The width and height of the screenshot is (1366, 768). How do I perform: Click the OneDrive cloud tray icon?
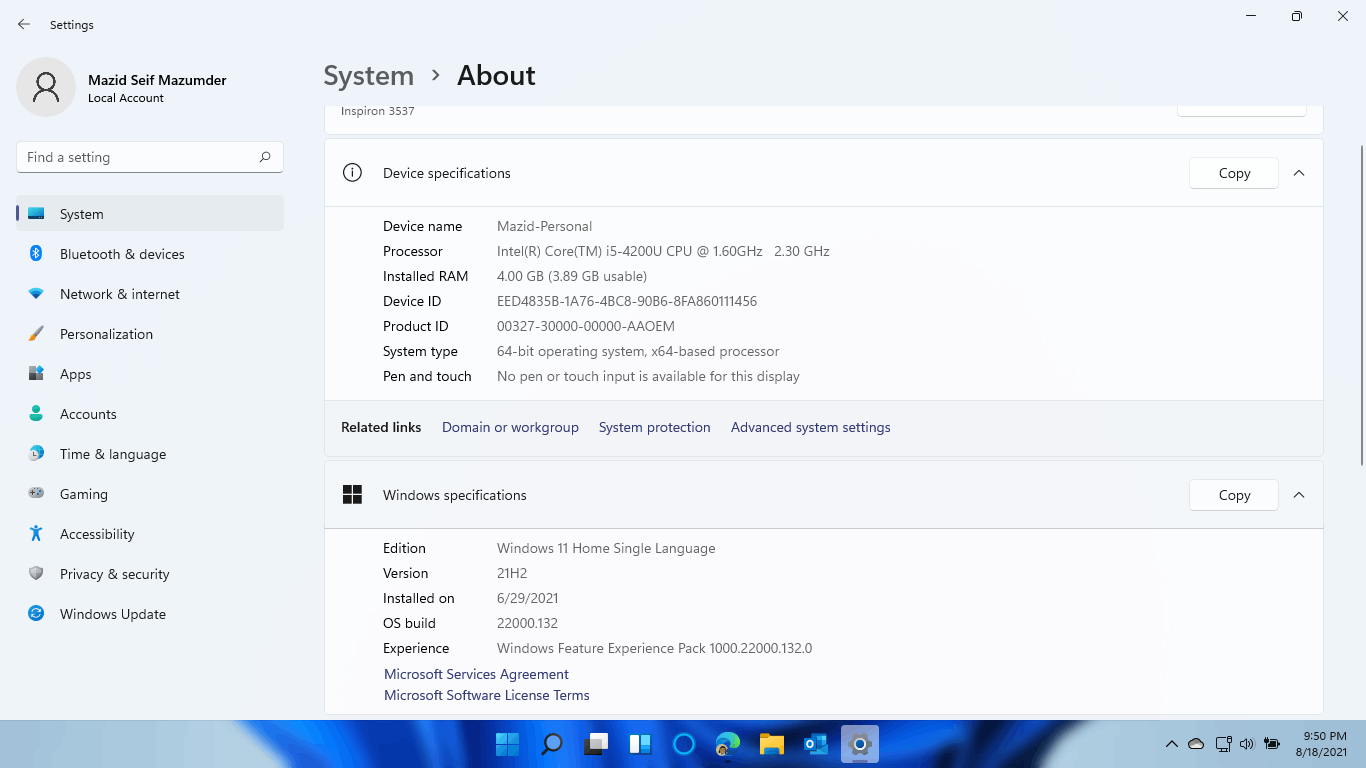click(x=1196, y=744)
